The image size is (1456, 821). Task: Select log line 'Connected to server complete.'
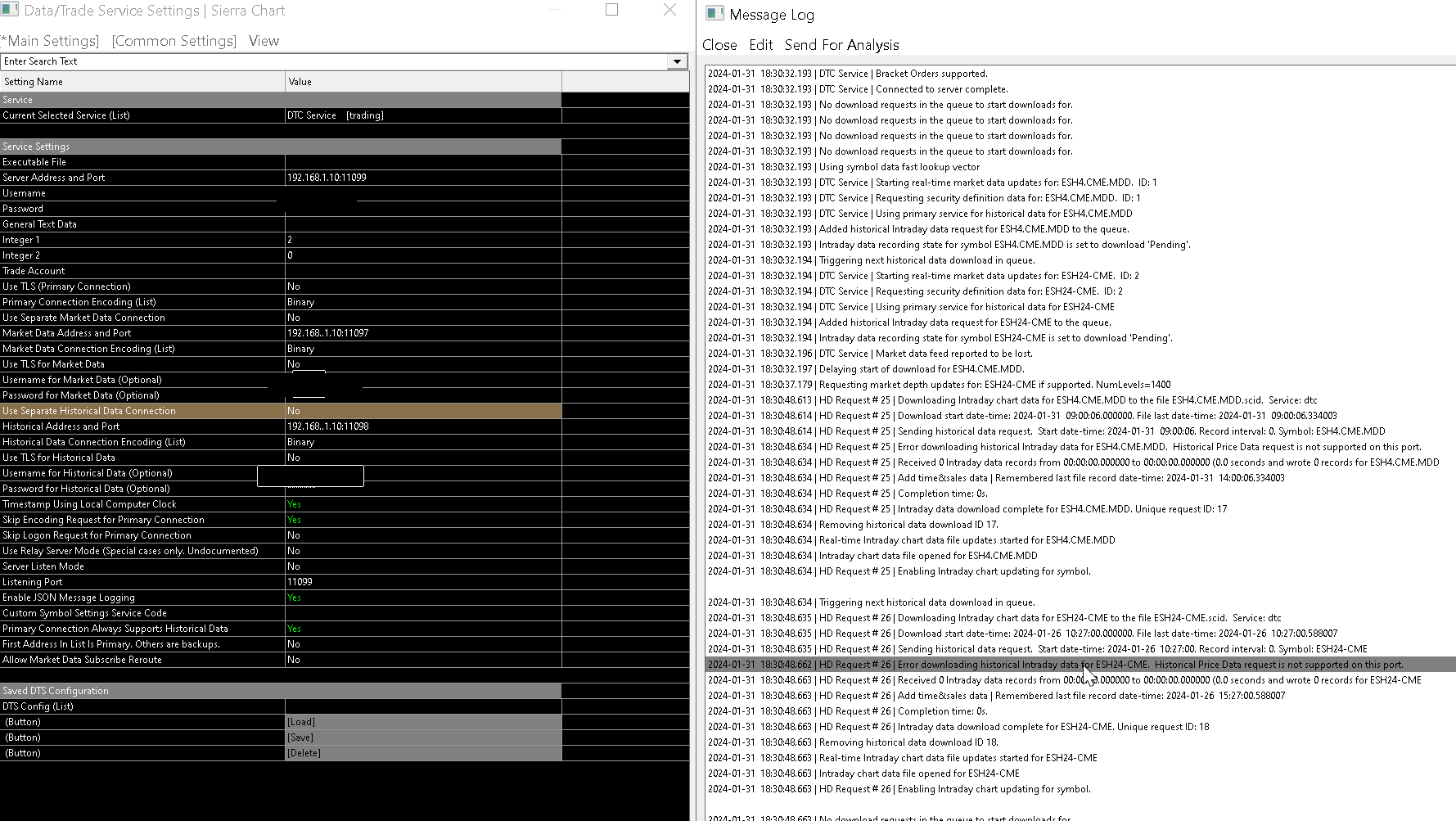(x=858, y=89)
